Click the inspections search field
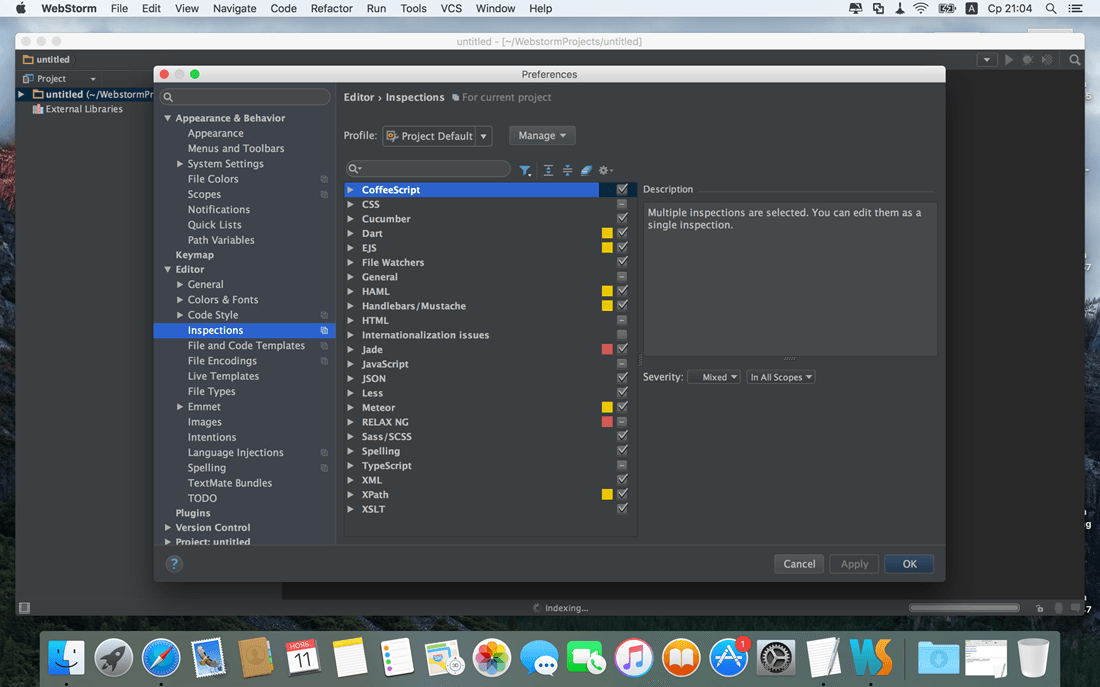The image size is (1100, 687). tap(428, 168)
